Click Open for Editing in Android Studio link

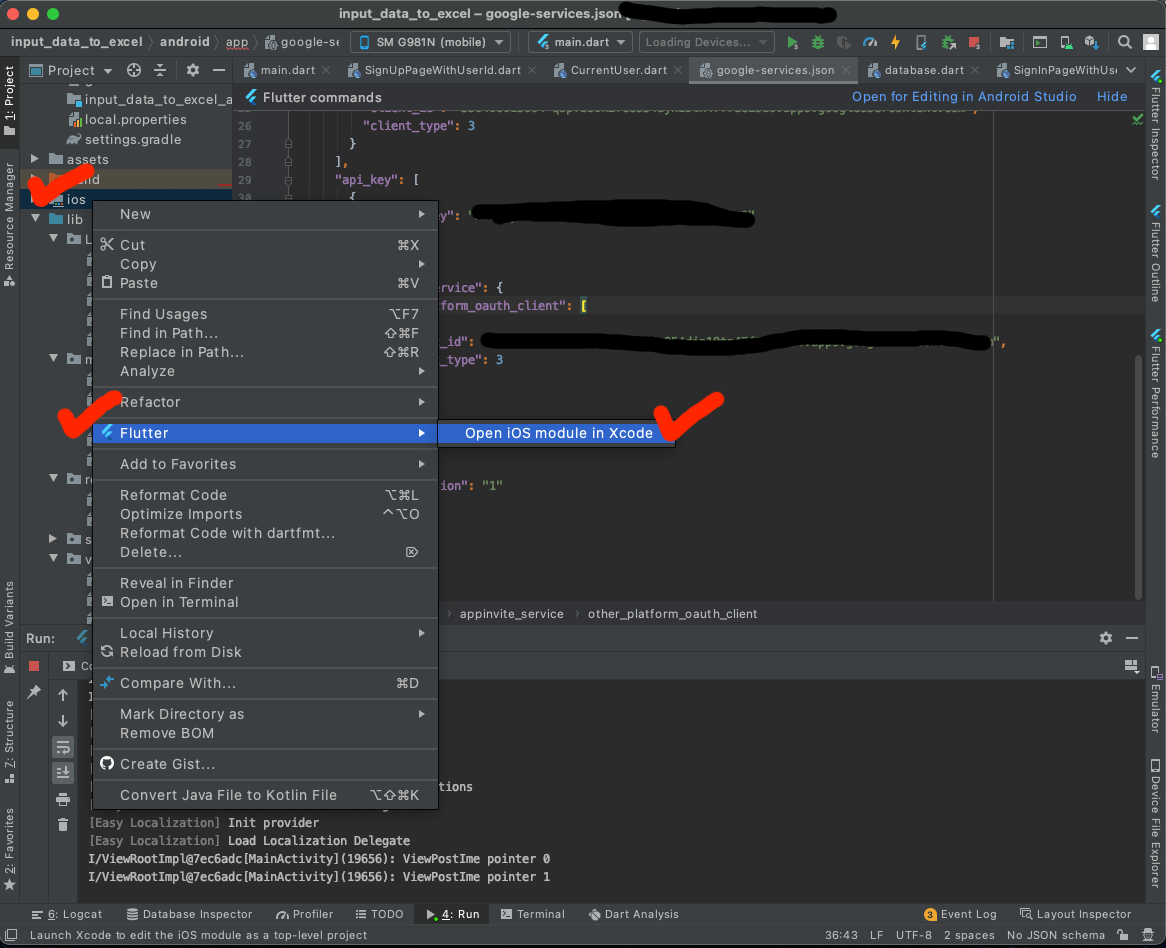pos(964,97)
